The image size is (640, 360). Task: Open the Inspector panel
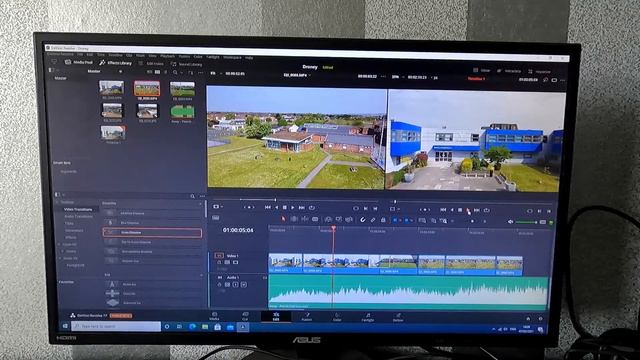(x=540, y=71)
